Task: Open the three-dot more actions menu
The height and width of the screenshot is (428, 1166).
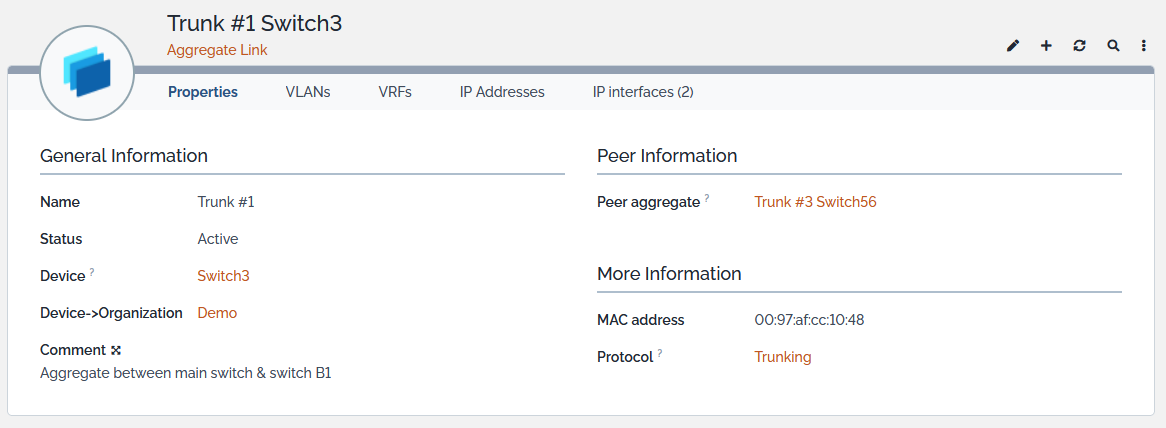Action: tap(1144, 46)
